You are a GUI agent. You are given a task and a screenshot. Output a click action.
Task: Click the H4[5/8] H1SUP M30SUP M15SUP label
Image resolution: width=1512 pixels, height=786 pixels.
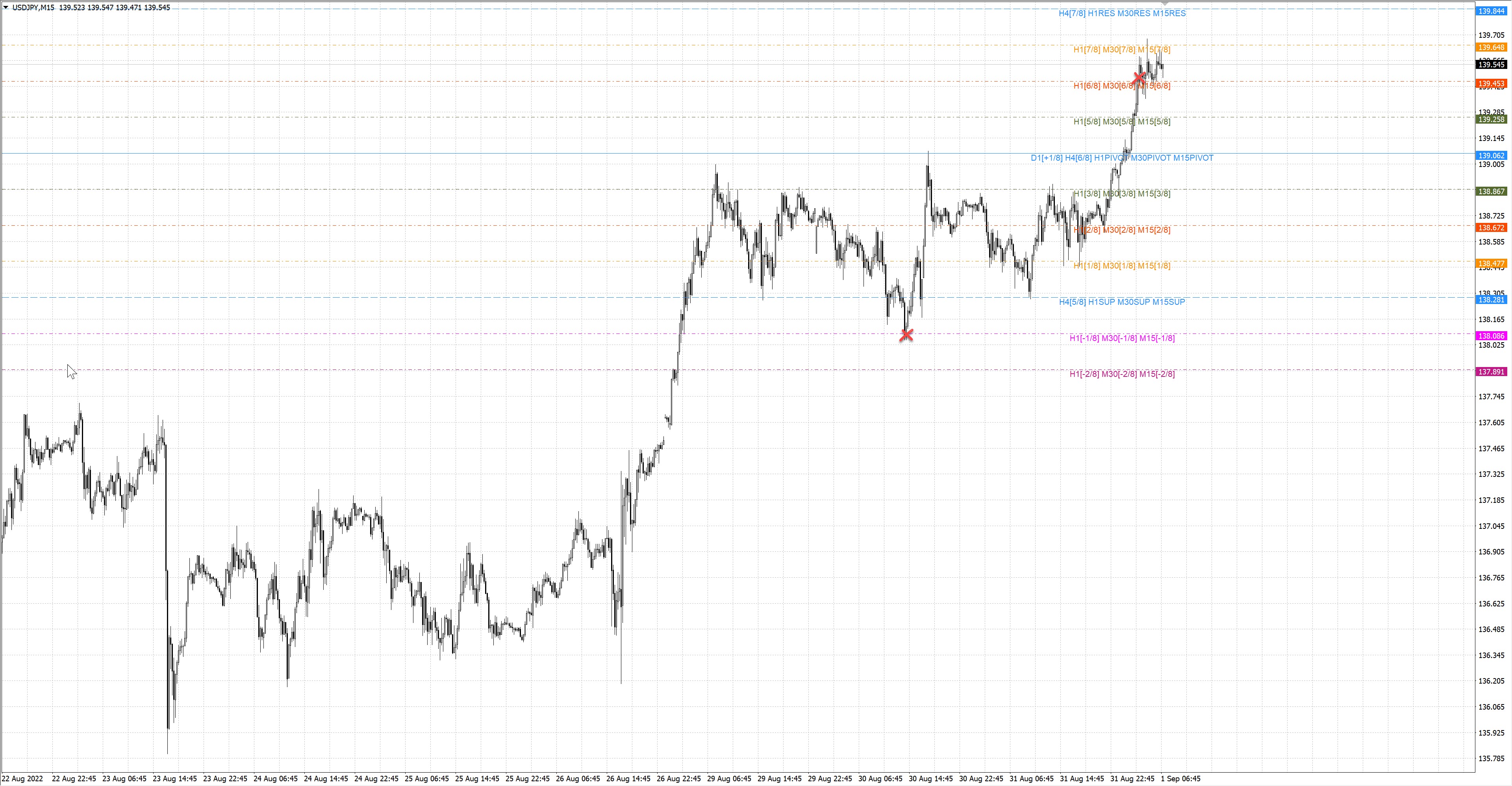click(1122, 302)
